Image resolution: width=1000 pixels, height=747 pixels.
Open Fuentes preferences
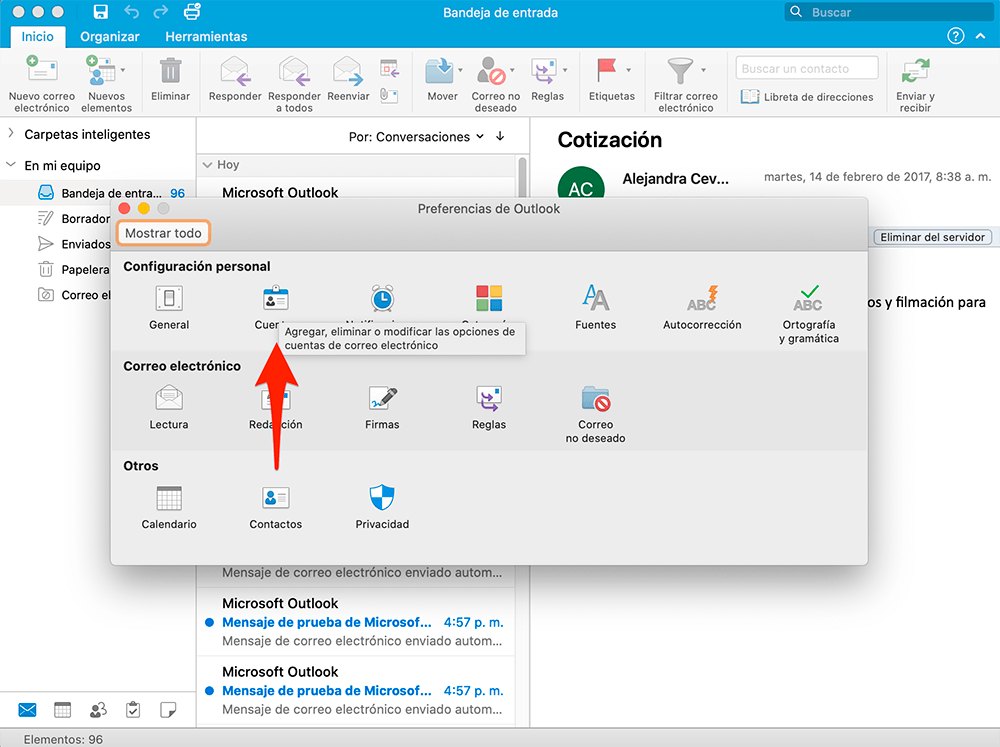click(x=595, y=307)
